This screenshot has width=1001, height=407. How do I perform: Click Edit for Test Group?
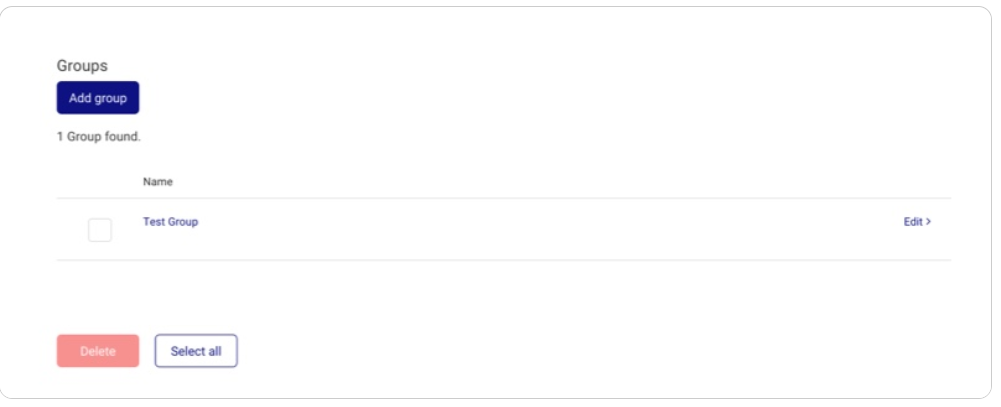[917, 222]
